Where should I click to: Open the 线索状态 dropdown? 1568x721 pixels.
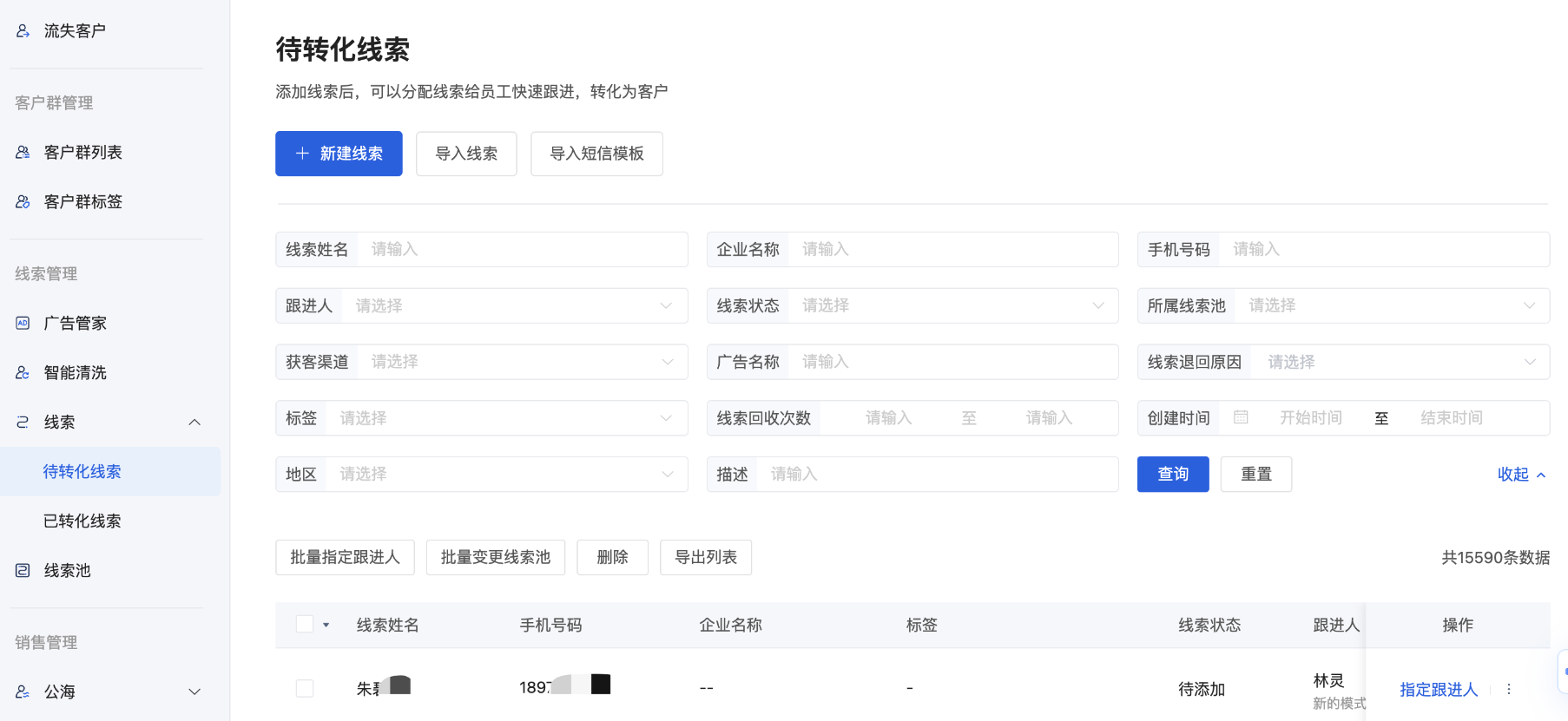pos(912,305)
